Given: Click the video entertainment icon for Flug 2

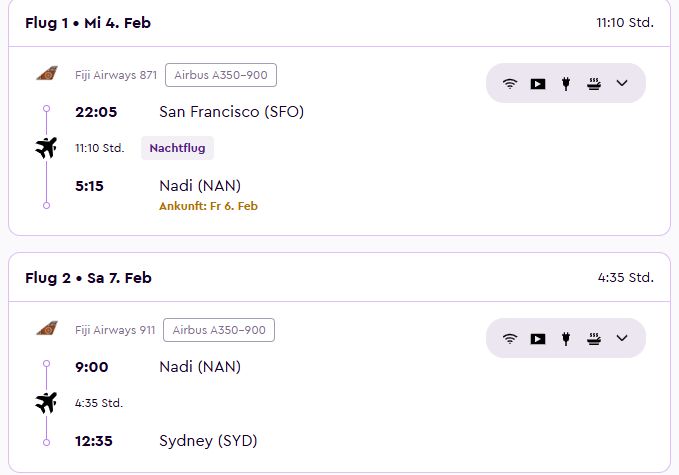Looking at the screenshot, I should coord(538,339).
